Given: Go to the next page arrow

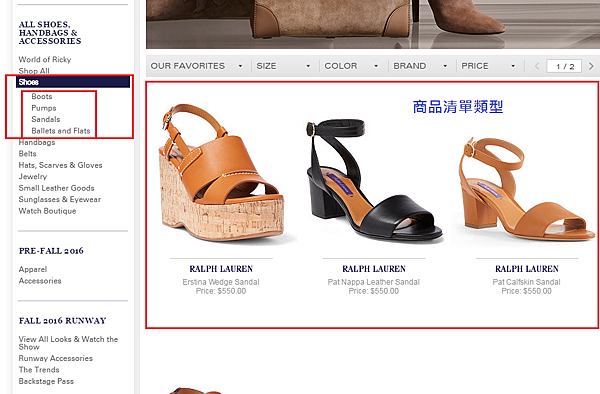Looking at the screenshot, I should tap(591, 66).
